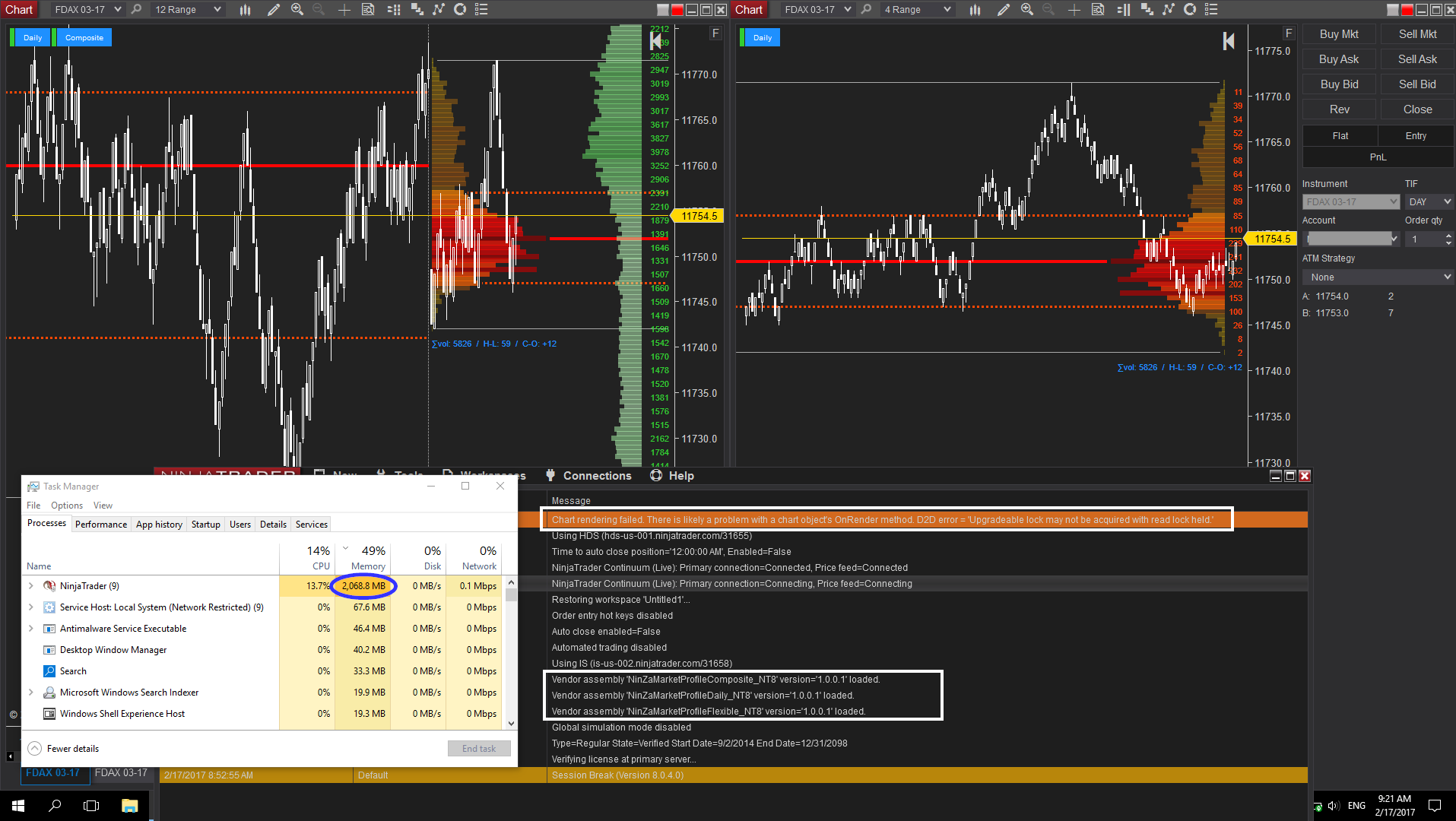The width and height of the screenshot is (1456, 821).
Task: Expand Service Host: Local System process group
Action: tap(31, 607)
